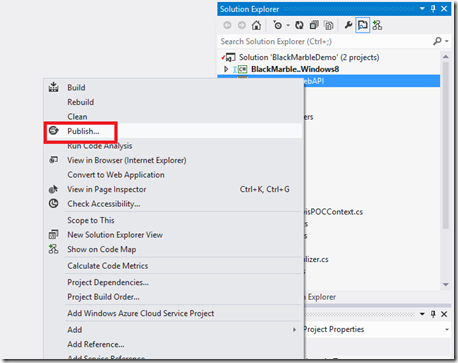Click the scroll-down arrow of Solution Explorer

446,284
